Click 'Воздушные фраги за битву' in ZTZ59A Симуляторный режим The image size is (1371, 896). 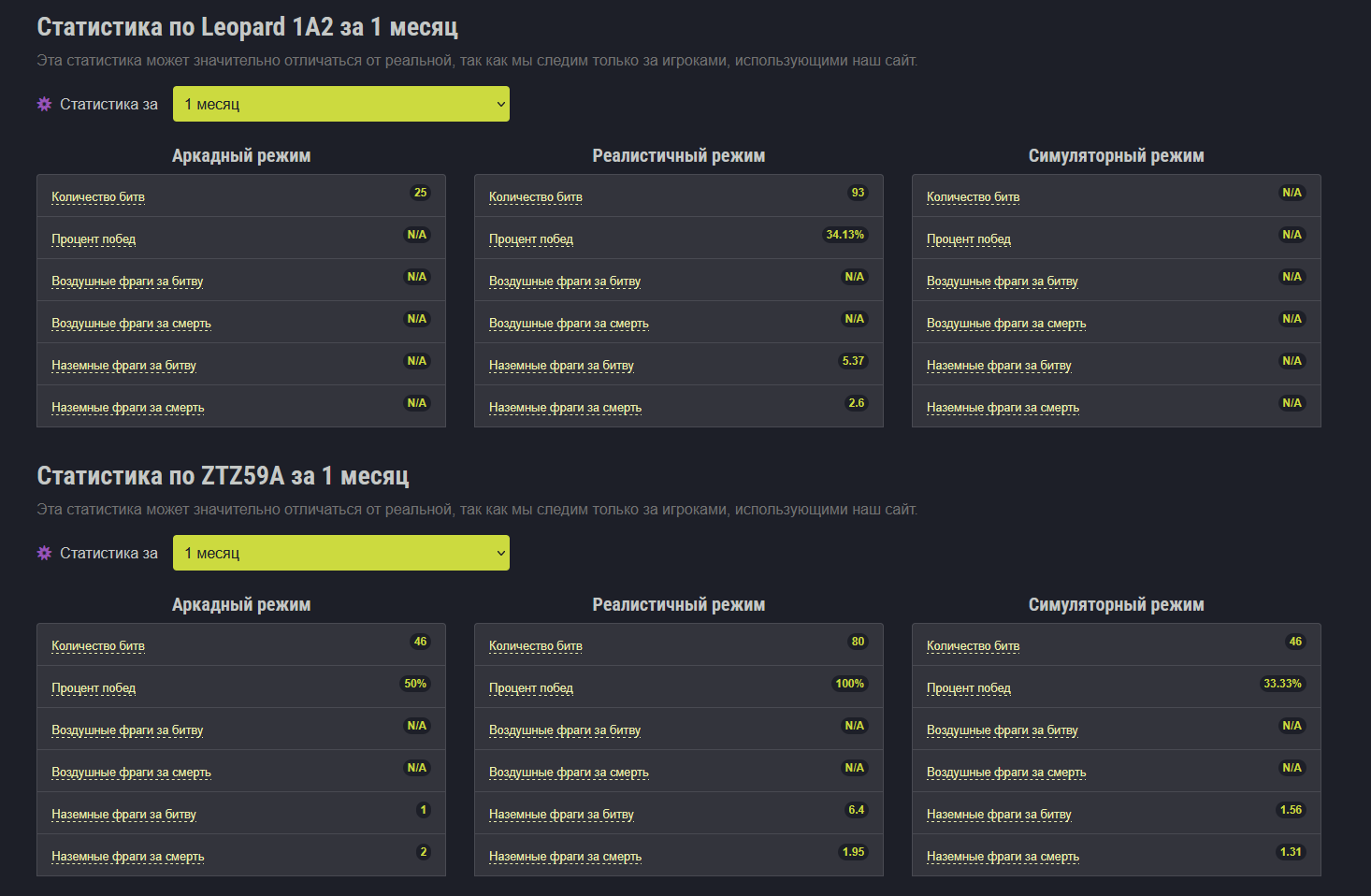click(x=1003, y=730)
